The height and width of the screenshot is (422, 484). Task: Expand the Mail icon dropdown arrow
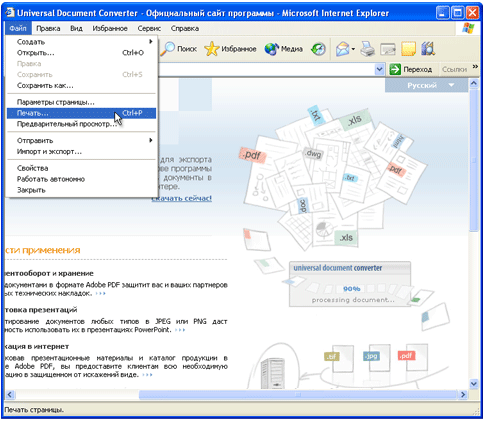(353, 49)
